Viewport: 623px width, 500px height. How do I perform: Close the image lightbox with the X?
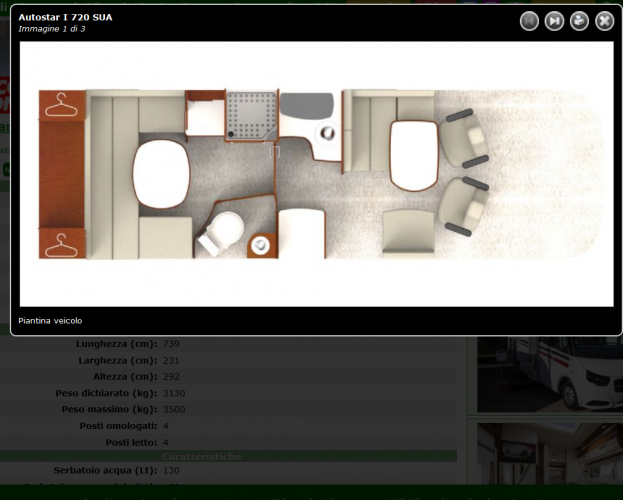click(604, 21)
